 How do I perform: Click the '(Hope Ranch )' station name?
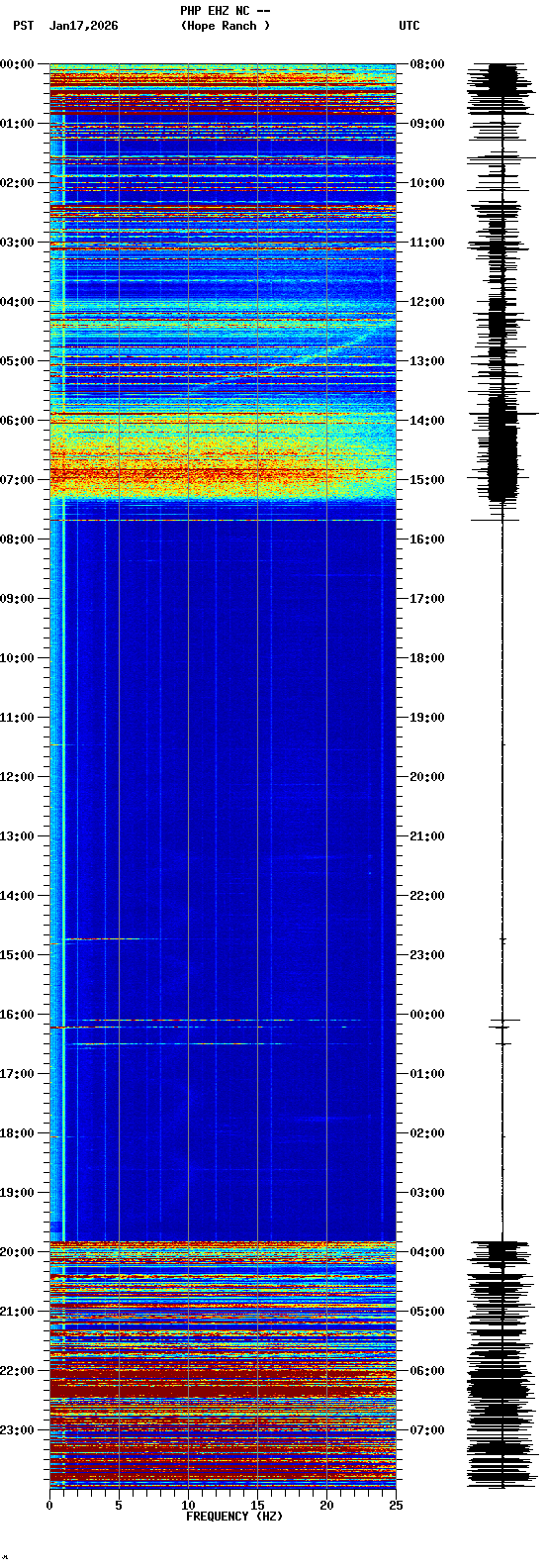click(x=225, y=26)
